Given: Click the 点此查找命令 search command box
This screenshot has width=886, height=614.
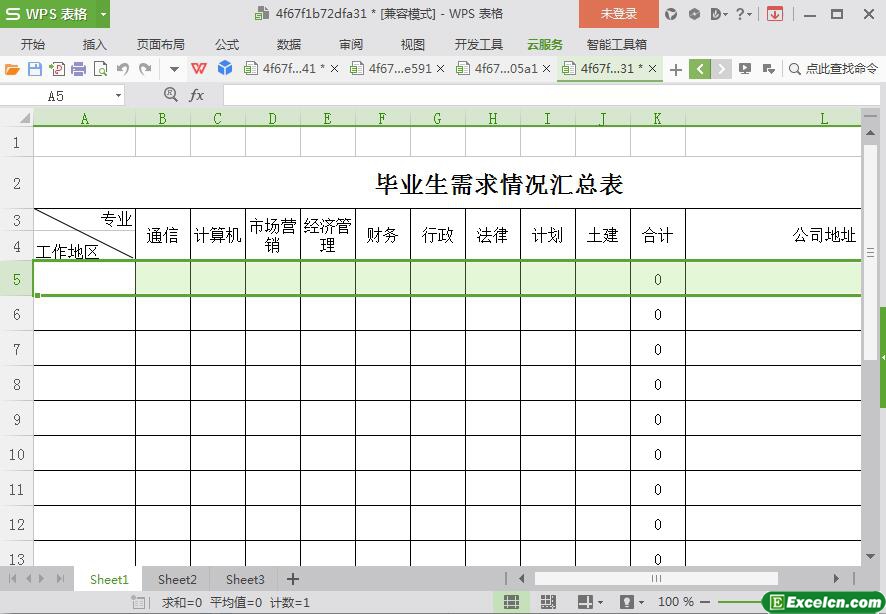Looking at the screenshot, I should (x=833, y=69).
